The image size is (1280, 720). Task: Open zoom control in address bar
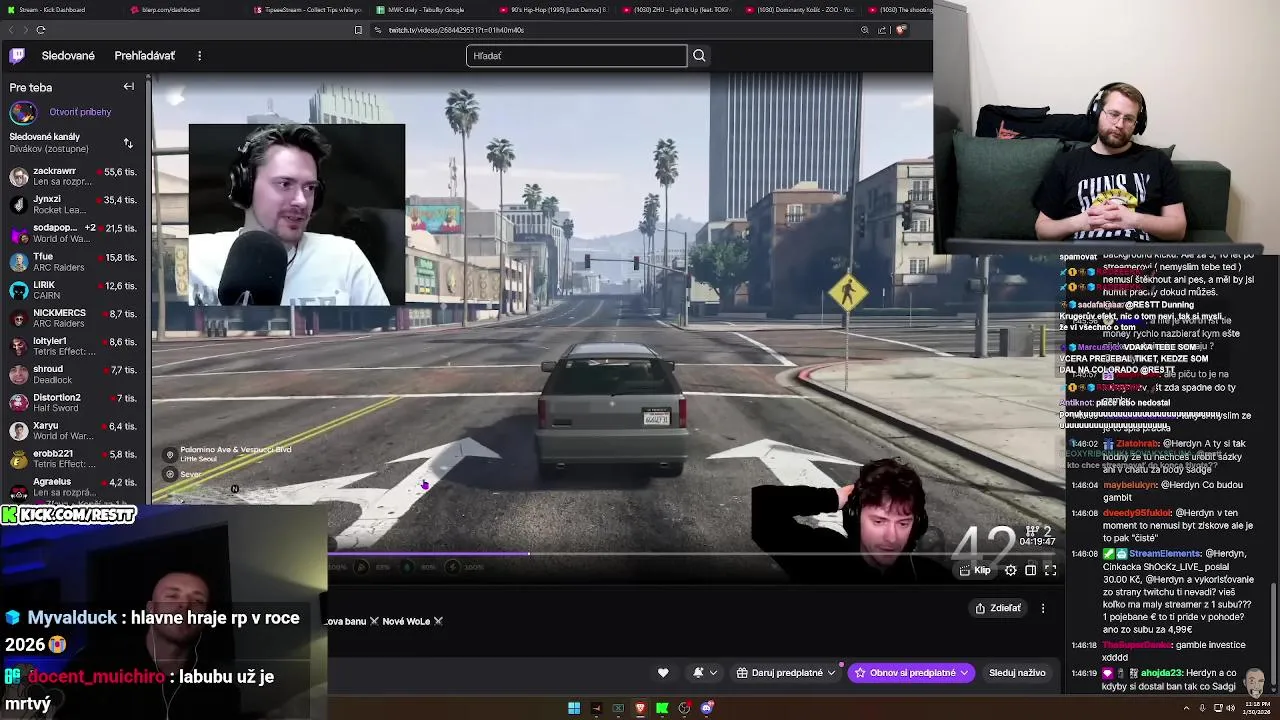coord(864,30)
